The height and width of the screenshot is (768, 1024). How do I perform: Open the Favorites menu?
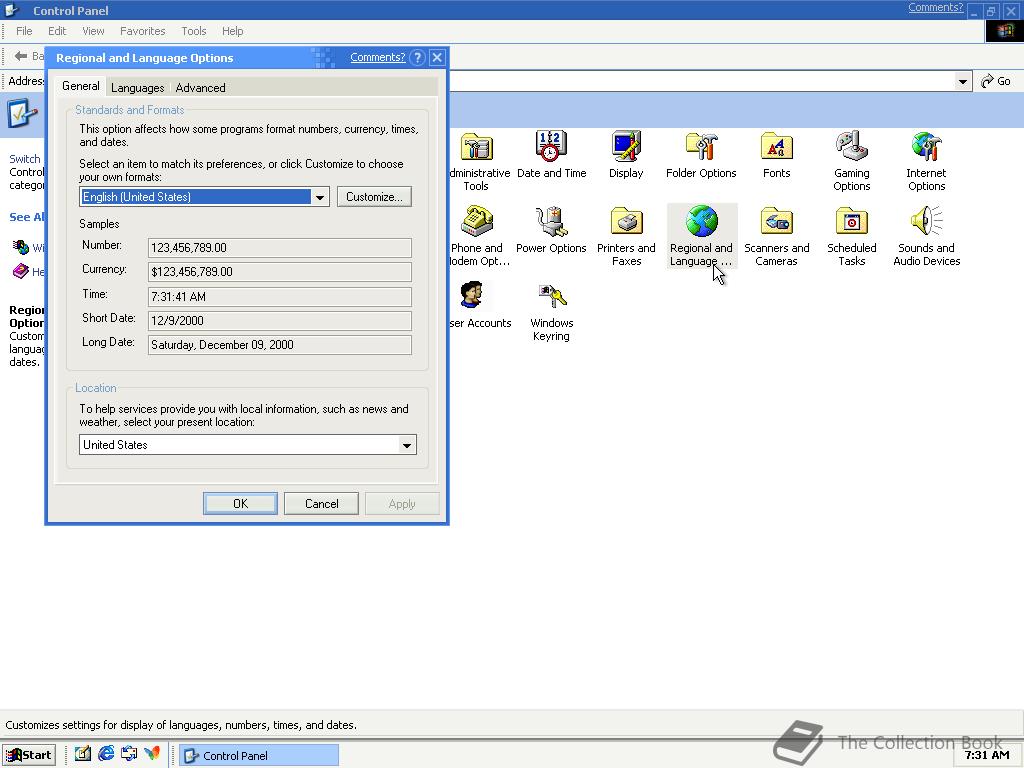point(142,31)
